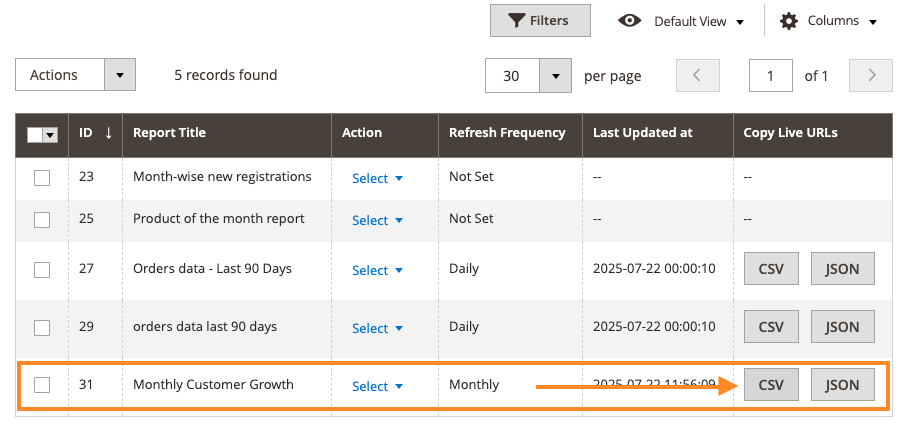Click the 'Month-wise new registrations' title
Viewport: 903px width, 430px height.
click(x=222, y=177)
